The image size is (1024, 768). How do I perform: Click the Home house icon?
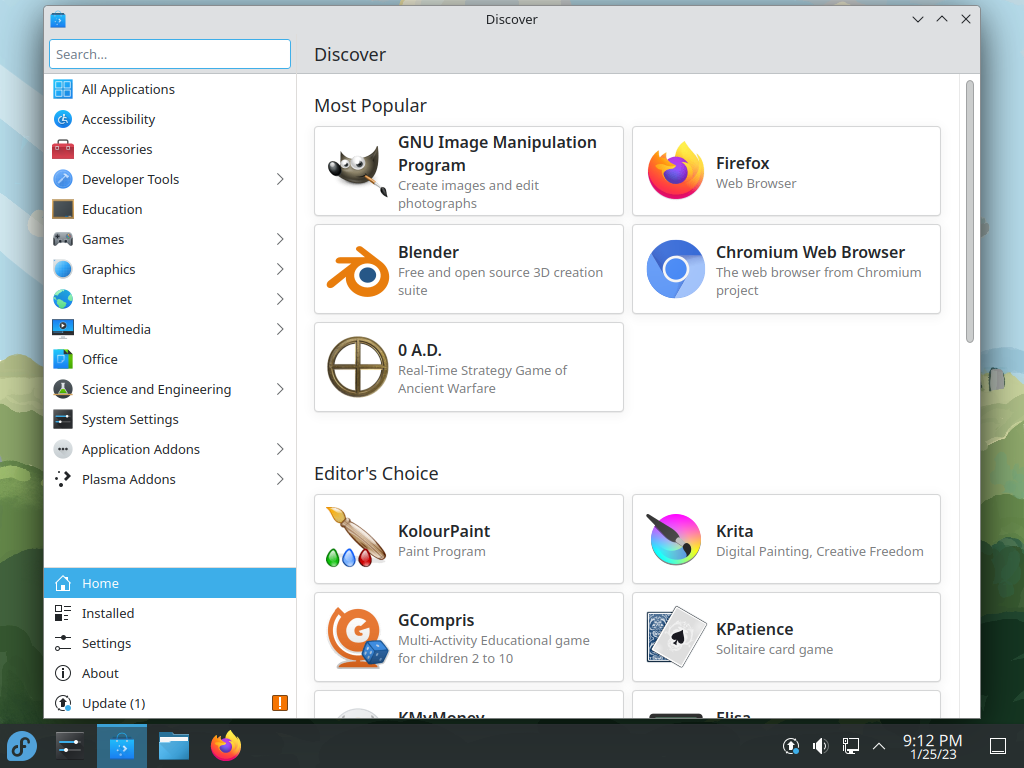[x=63, y=583]
